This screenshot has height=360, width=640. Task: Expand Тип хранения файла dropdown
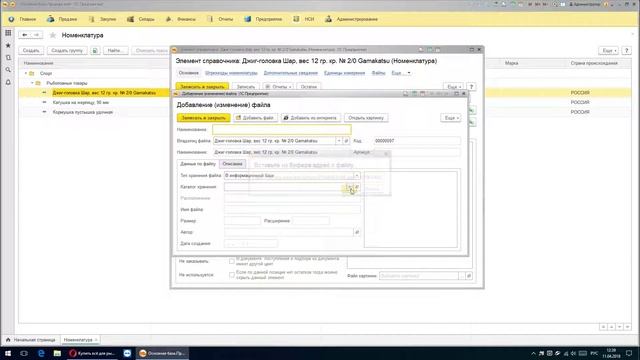(357, 176)
